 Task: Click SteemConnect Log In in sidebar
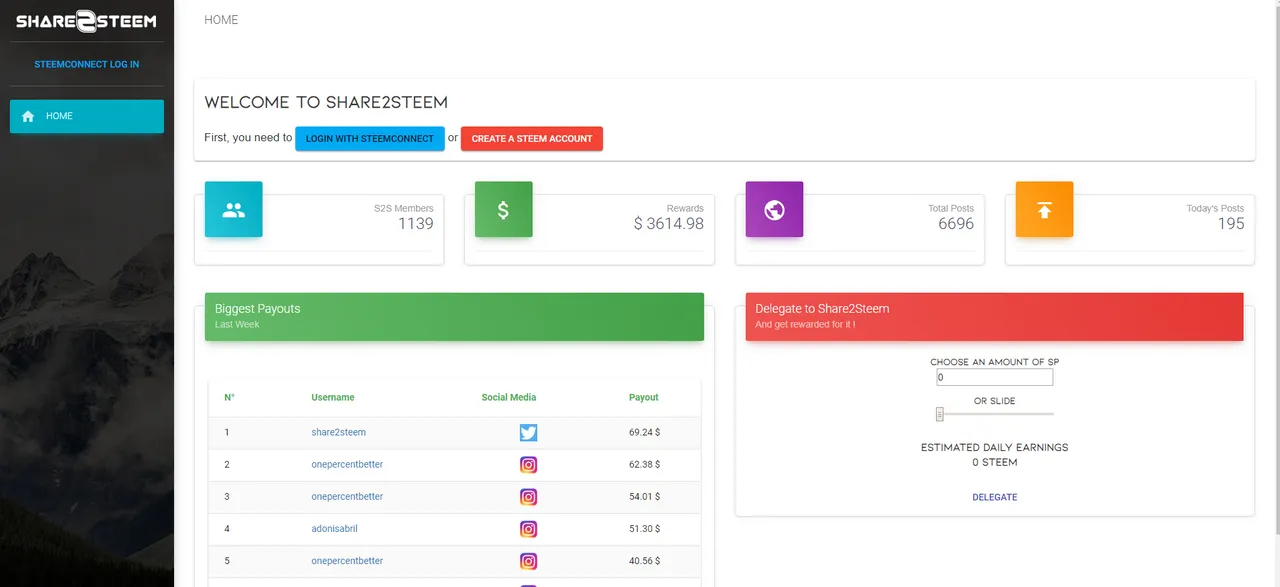pos(87,64)
